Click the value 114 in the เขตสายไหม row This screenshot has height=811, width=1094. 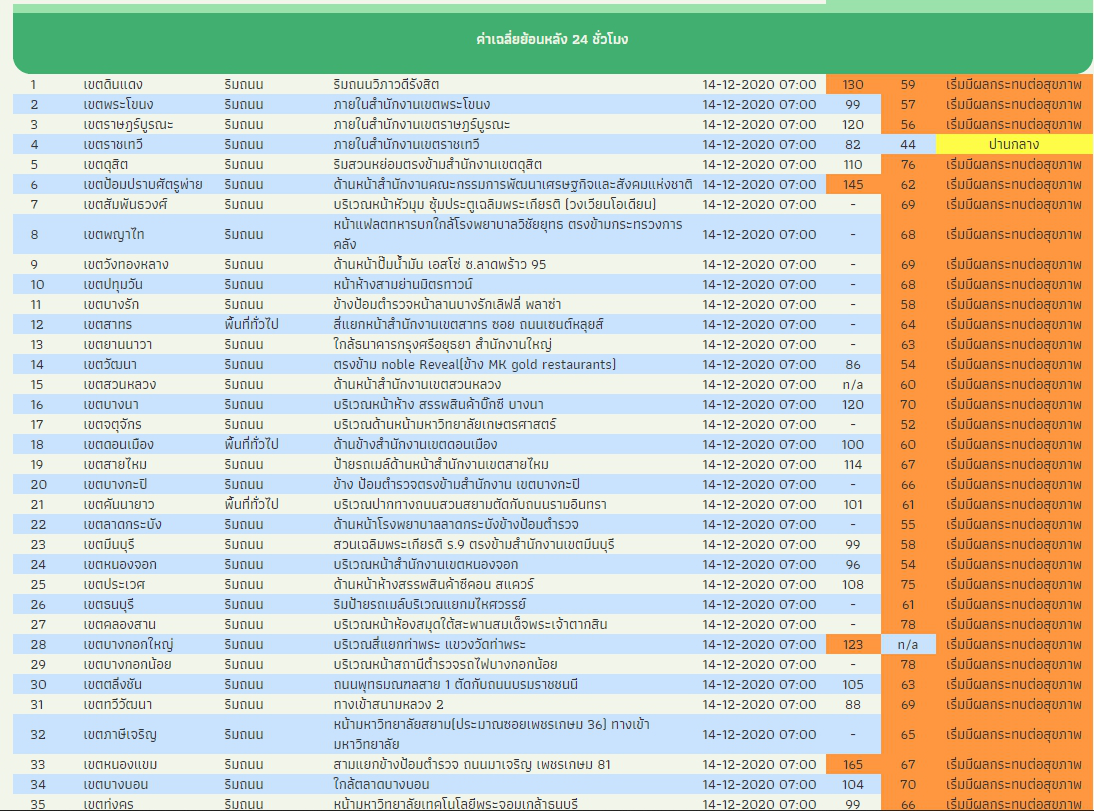click(x=853, y=464)
